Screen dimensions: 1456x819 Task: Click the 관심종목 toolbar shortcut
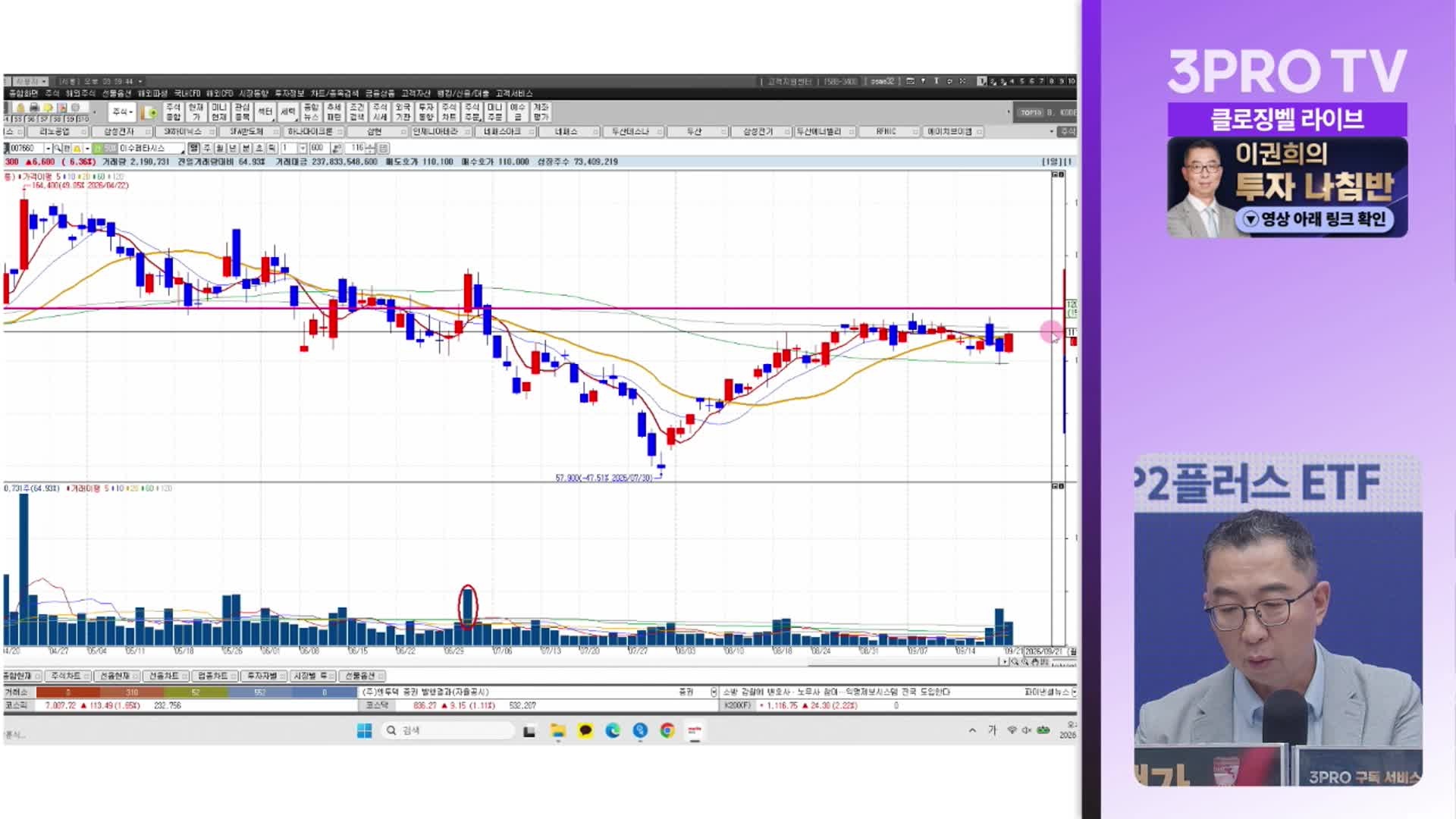tap(242, 112)
